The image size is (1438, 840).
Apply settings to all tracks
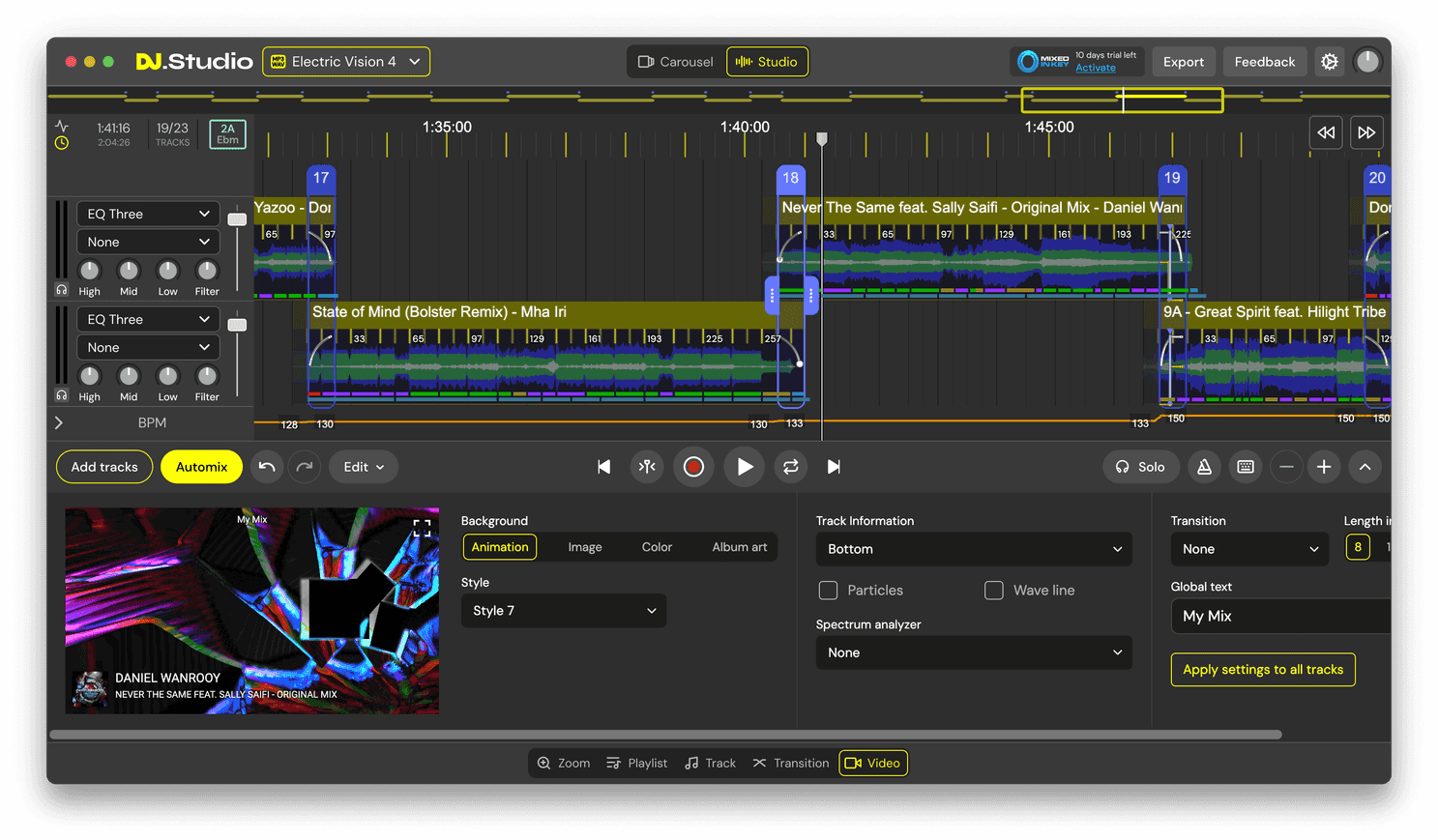coord(1263,669)
